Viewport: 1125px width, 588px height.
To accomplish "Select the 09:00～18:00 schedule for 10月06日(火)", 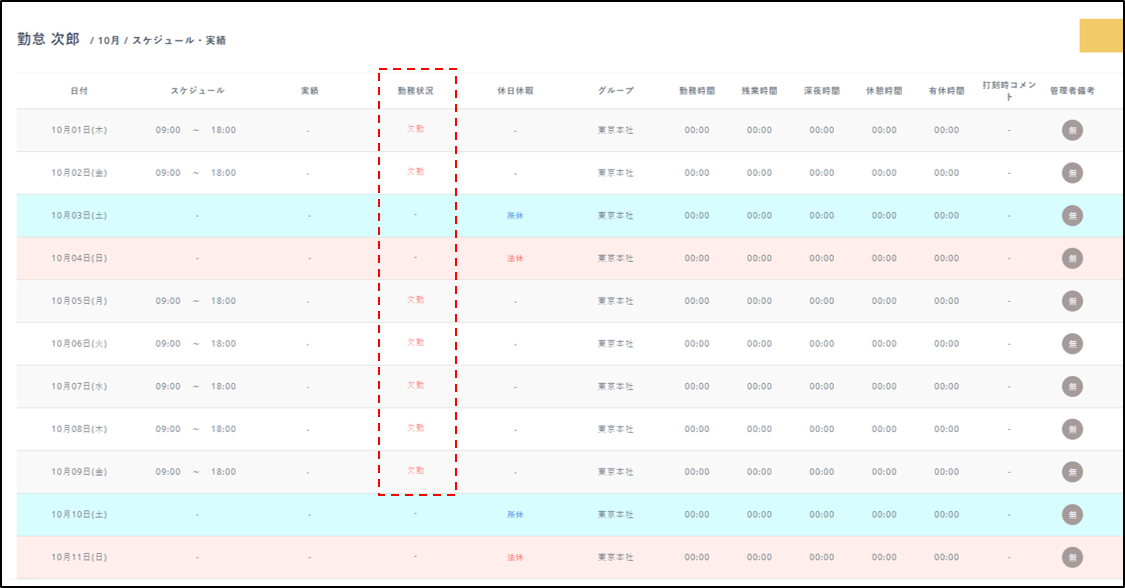I will [x=196, y=344].
